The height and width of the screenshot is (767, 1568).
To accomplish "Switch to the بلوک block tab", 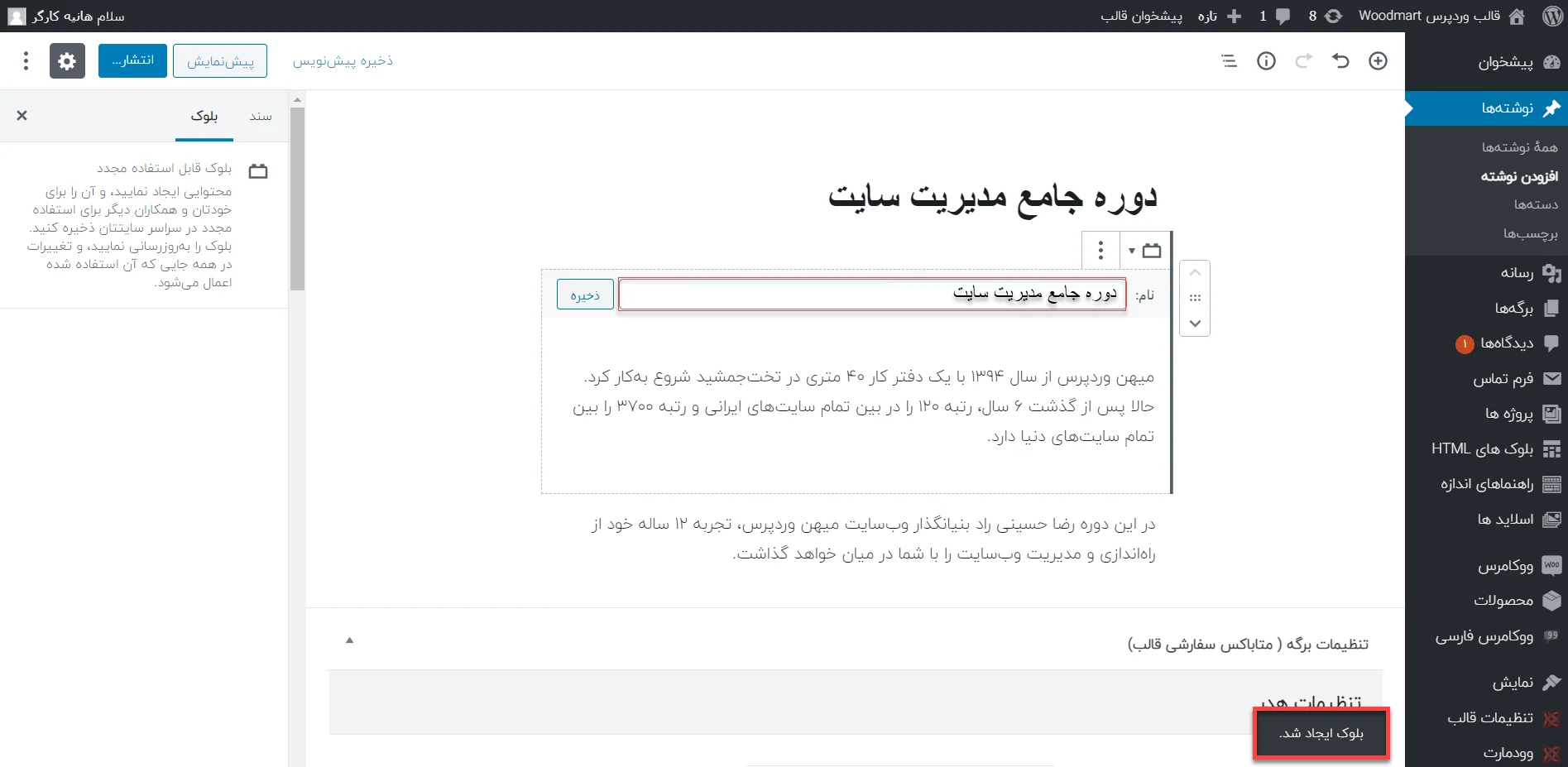I will coord(204,116).
